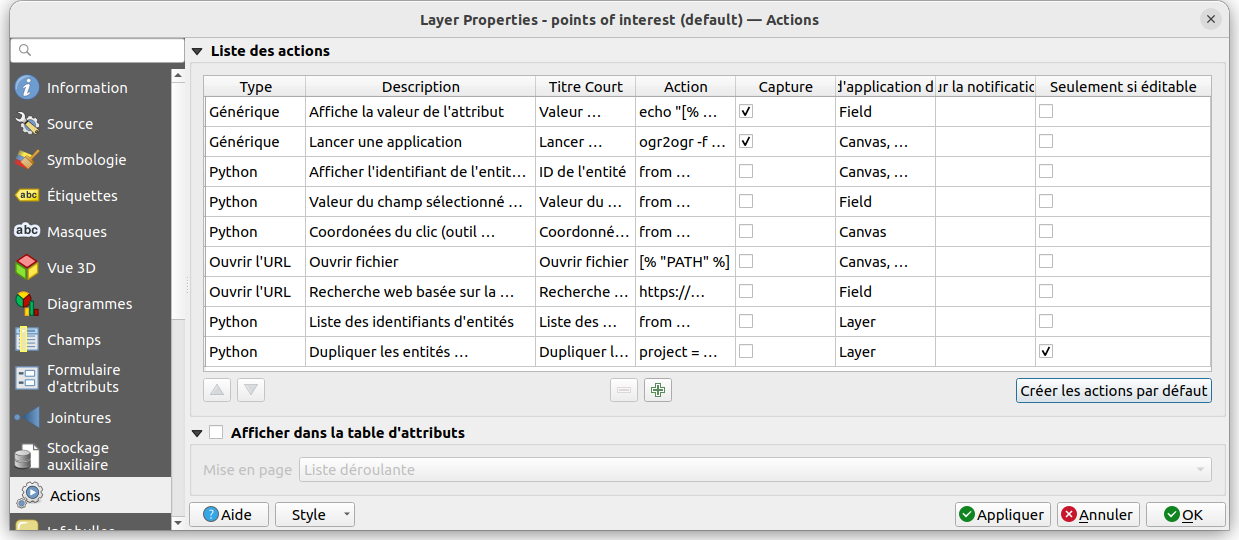Toggle Capture for Lancer une application
This screenshot has height=540, width=1239.
[746, 141]
